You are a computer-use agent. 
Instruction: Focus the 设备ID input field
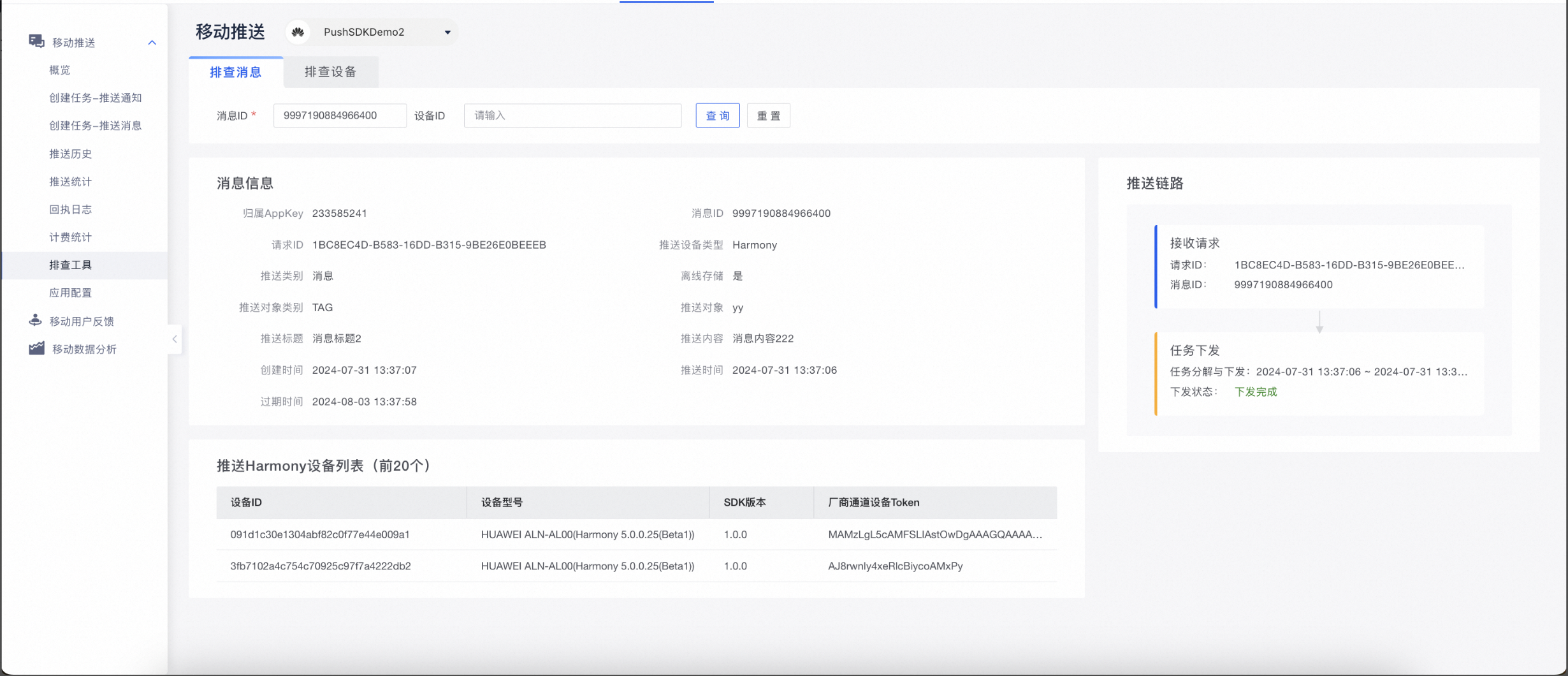click(572, 115)
